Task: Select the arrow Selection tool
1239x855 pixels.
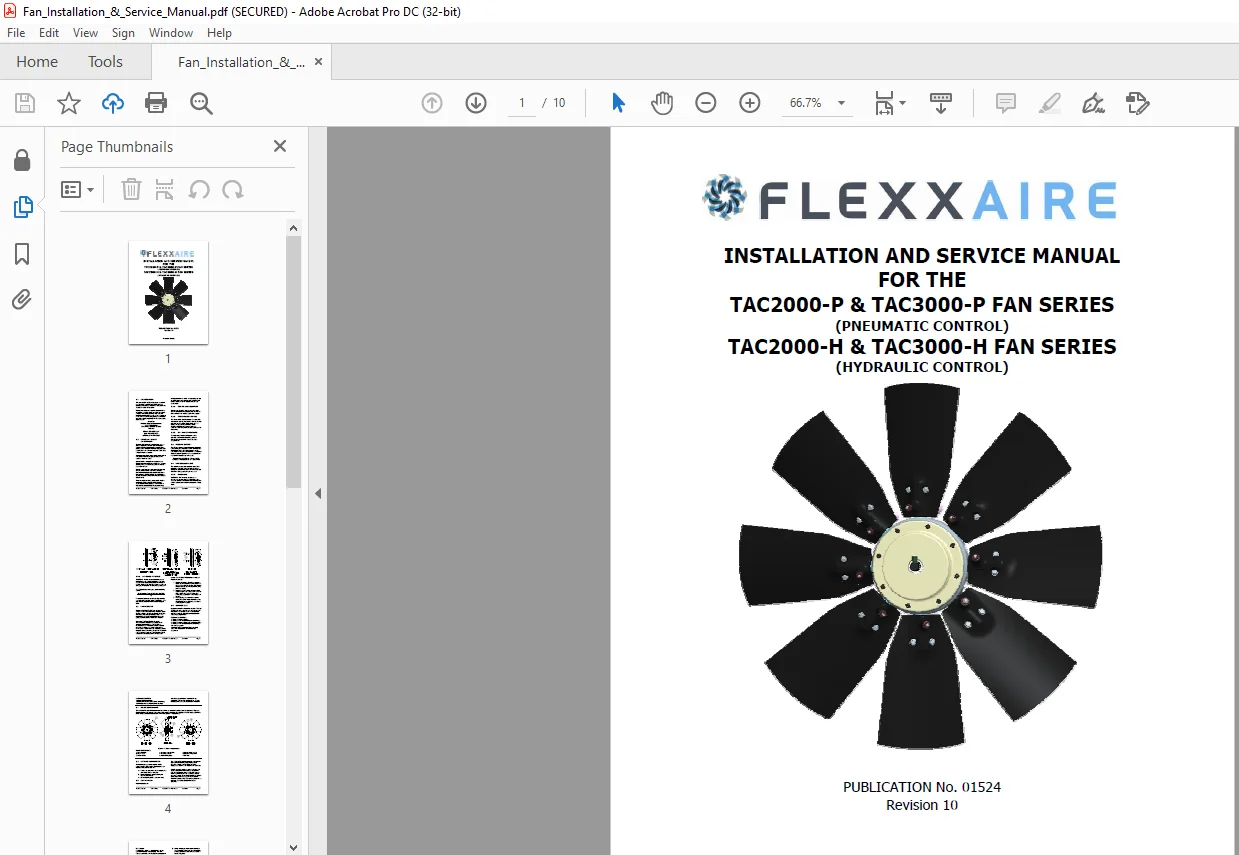Action: (x=618, y=103)
